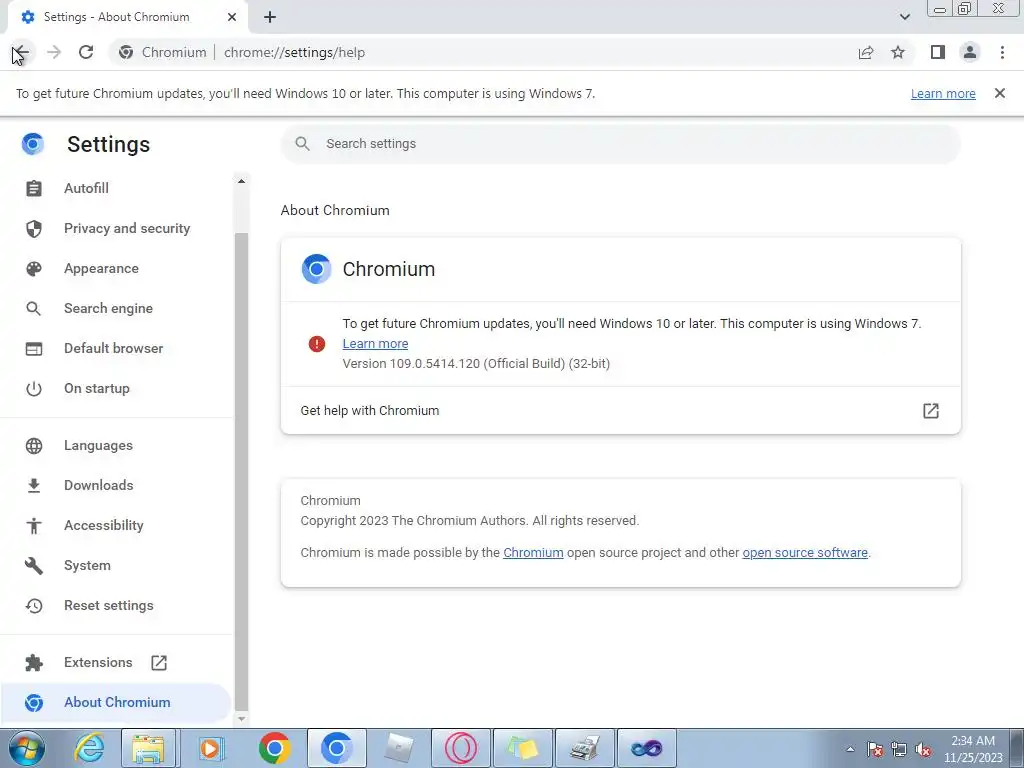The width and height of the screenshot is (1024, 768).
Task: Open the clock showing 2:34 AM
Action: (973, 749)
